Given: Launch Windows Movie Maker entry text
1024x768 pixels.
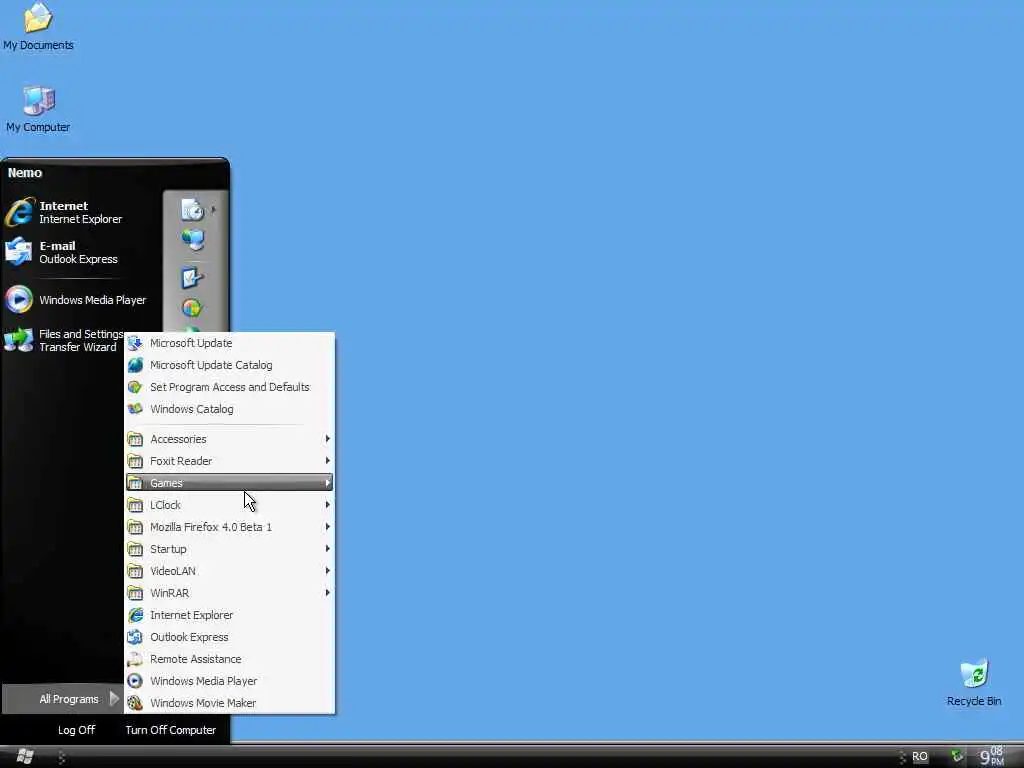Looking at the screenshot, I should 202,703.
